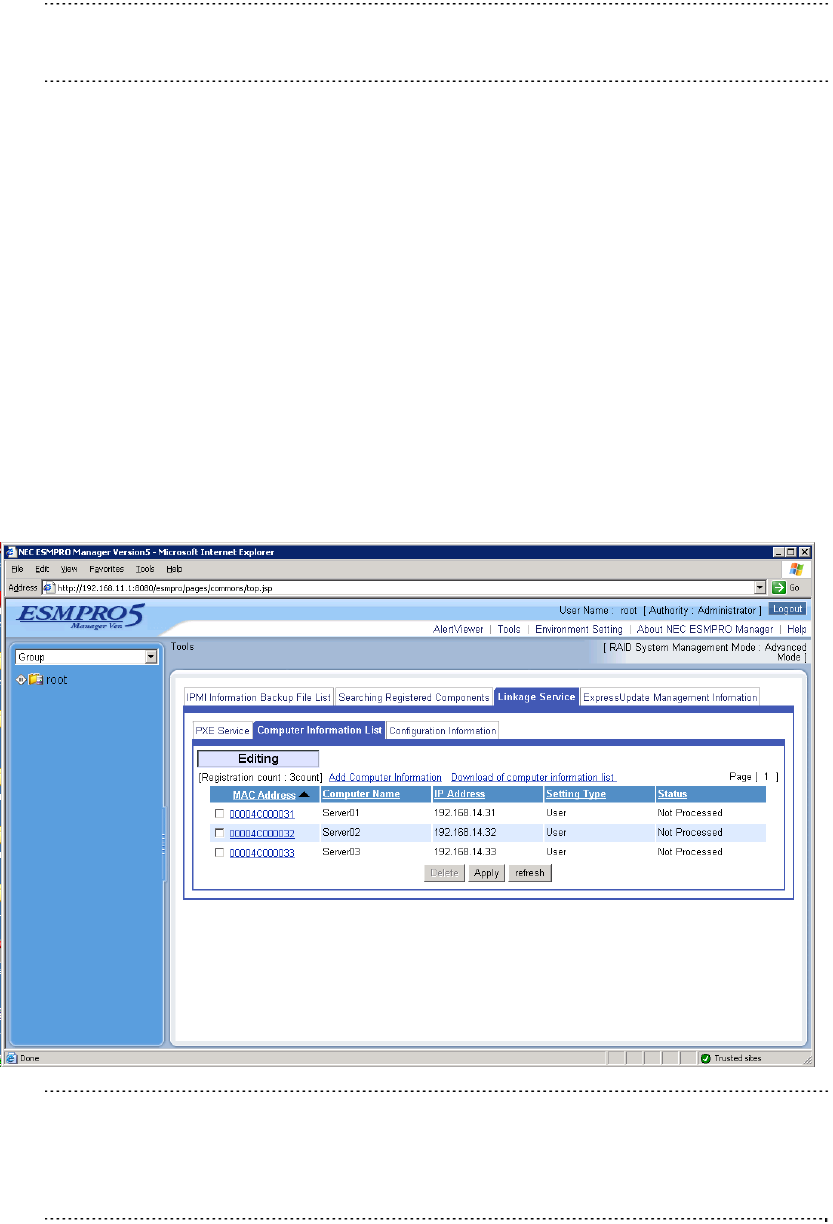This screenshot has height=1224, width=833.
Task: Sort by Status column
Action: (x=672, y=794)
